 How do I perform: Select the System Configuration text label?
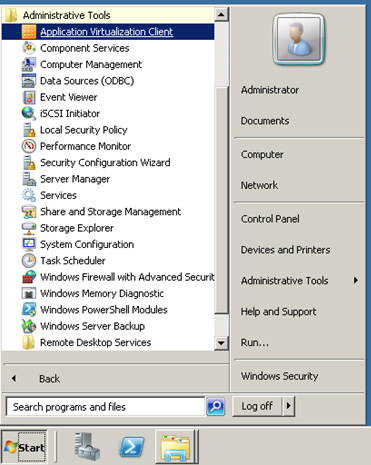tap(87, 244)
